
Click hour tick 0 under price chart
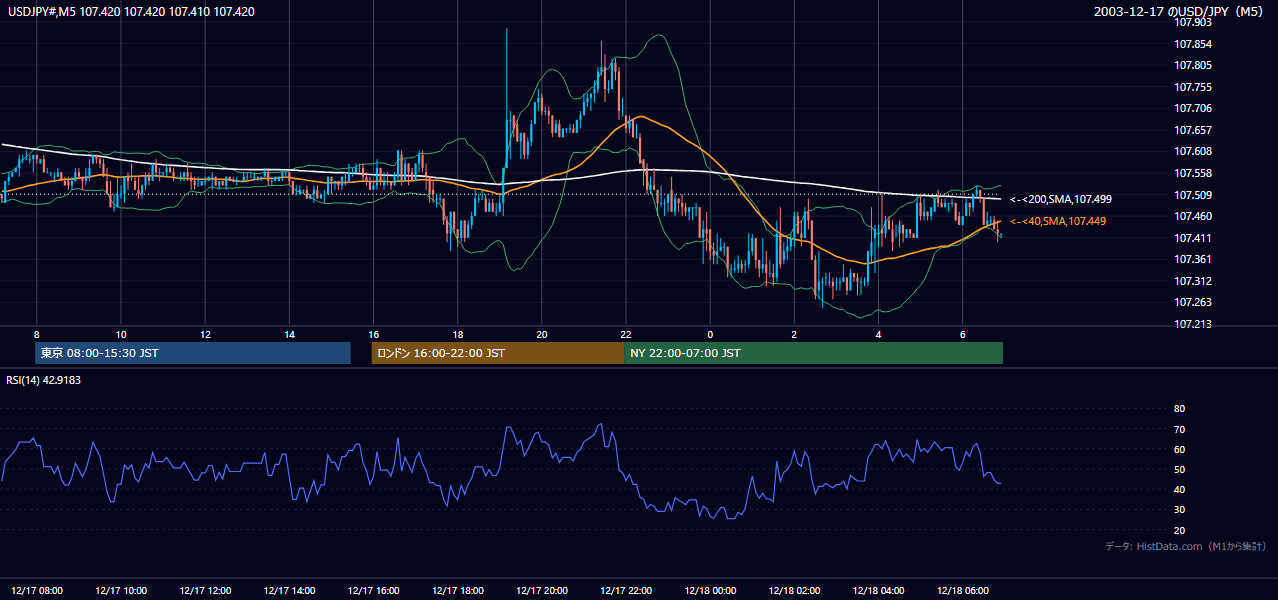710,334
